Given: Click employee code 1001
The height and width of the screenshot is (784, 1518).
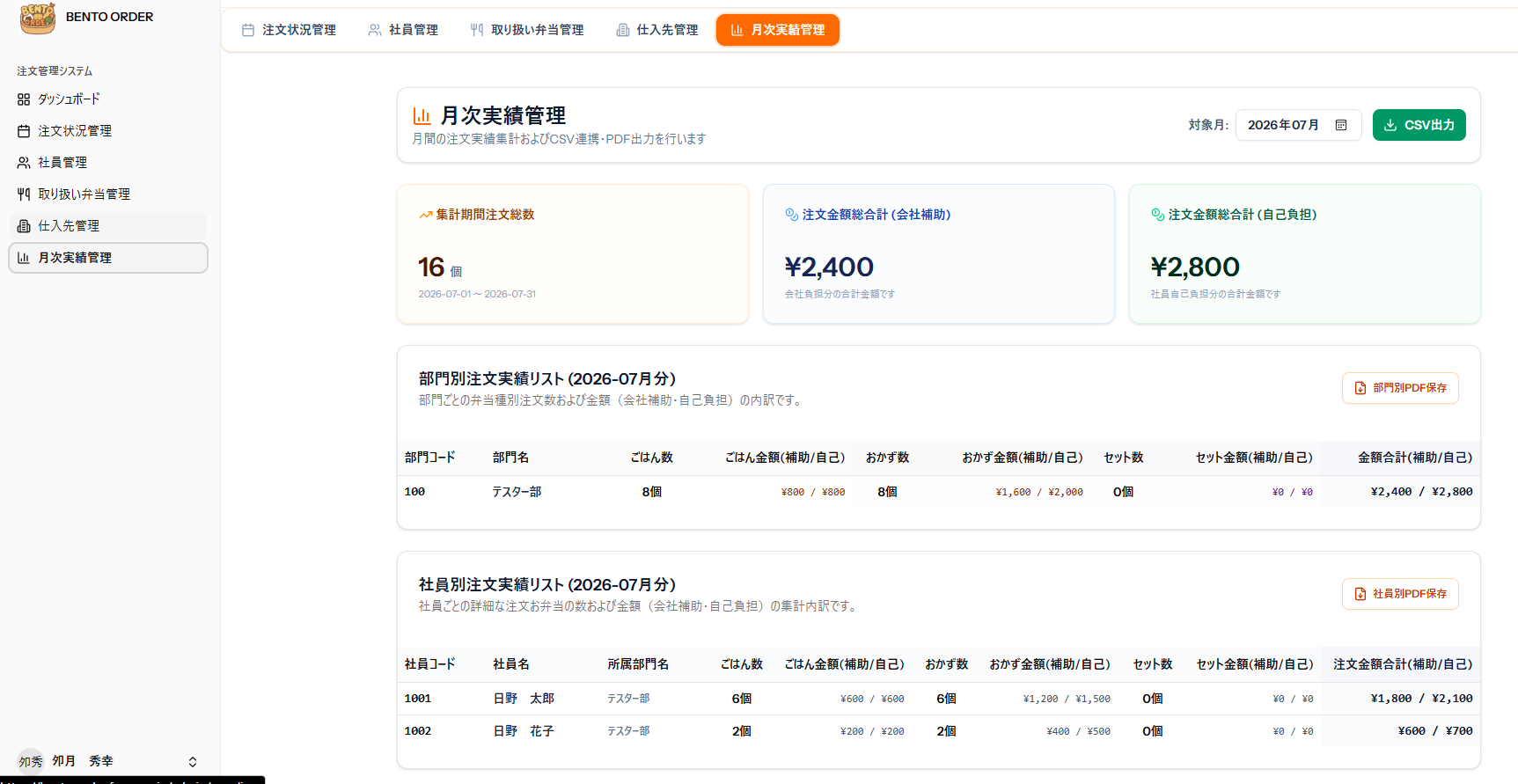Looking at the screenshot, I should 418,699.
